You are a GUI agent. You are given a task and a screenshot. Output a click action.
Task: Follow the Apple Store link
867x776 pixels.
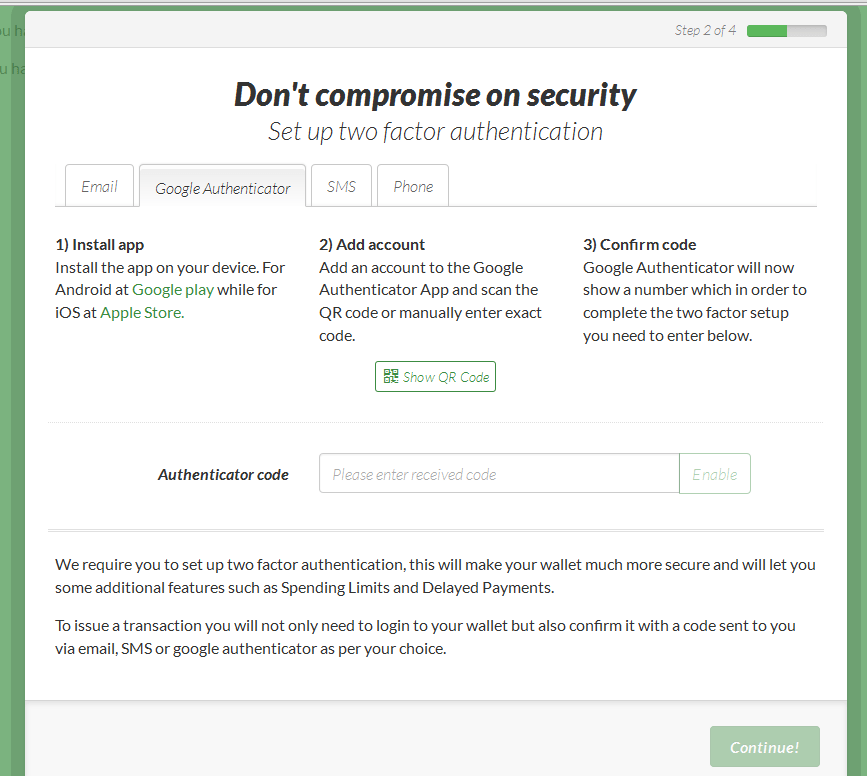tap(141, 312)
